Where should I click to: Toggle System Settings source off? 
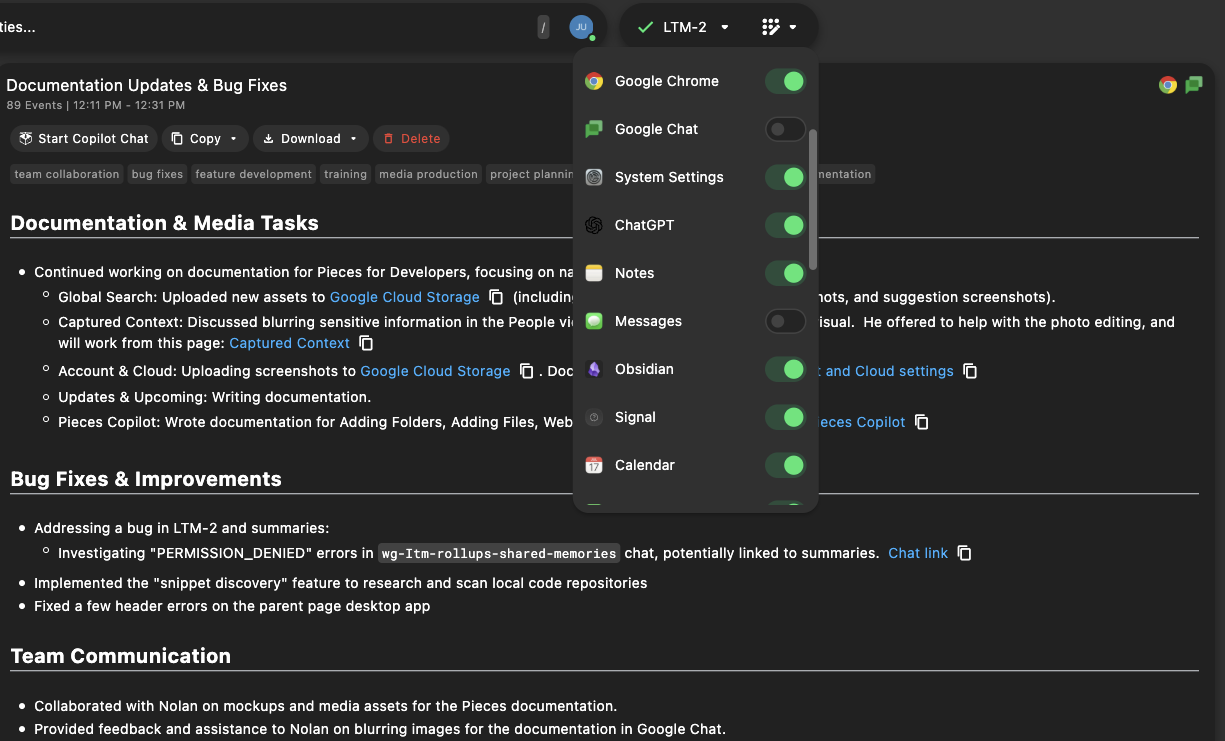(x=785, y=177)
